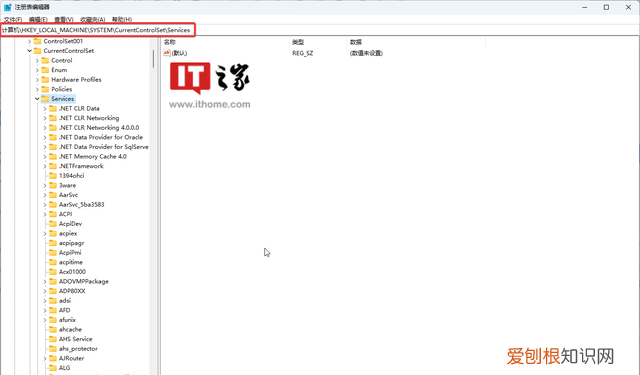Click the Policies folder icon
This screenshot has height=375, width=640.
pos(45,89)
